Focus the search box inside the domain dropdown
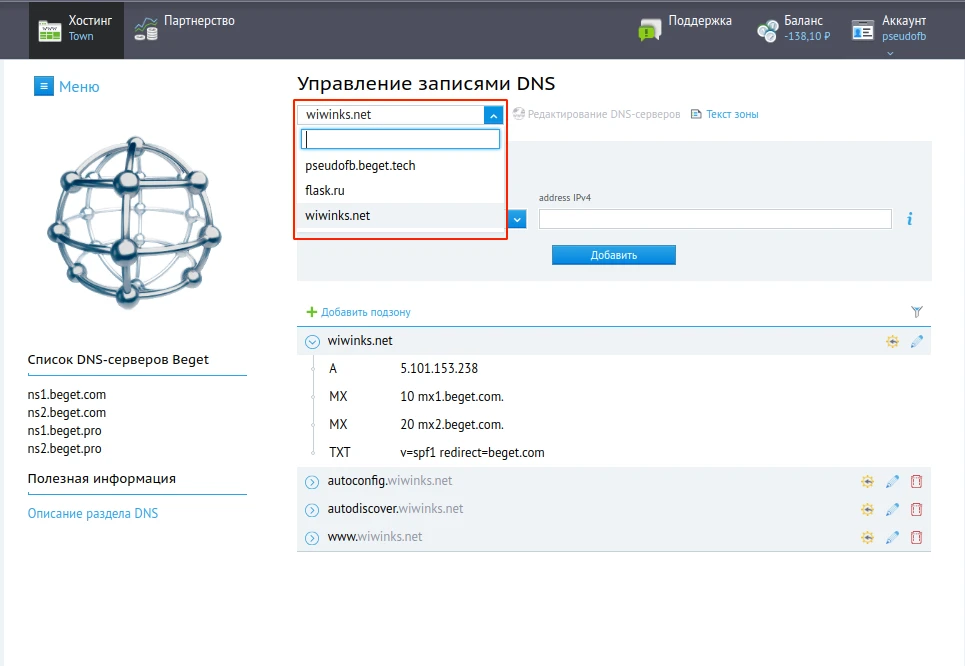This screenshot has width=965, height=666. 400,139
